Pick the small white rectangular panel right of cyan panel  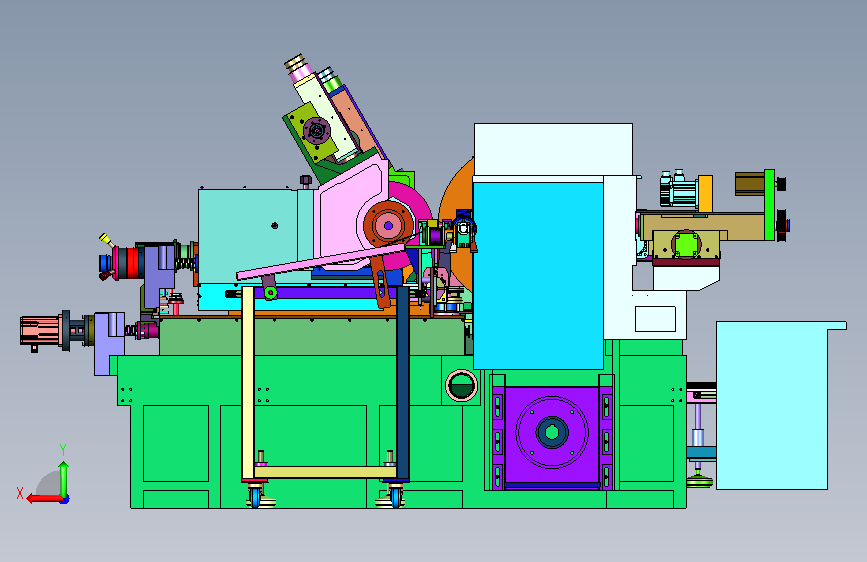click(x=655, y=319)
